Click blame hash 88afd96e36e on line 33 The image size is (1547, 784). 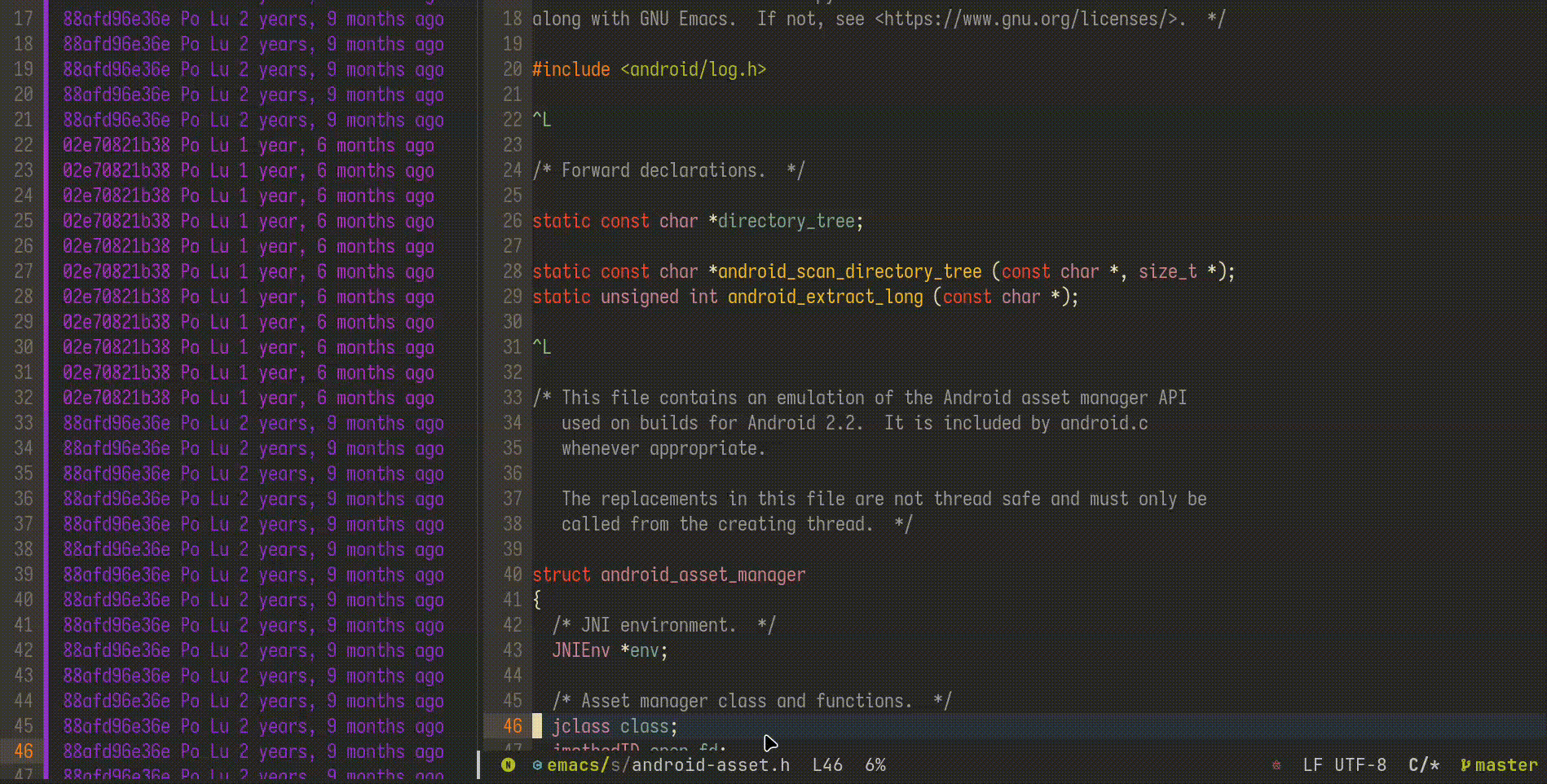pyautogui.click(x=117, y=423)
